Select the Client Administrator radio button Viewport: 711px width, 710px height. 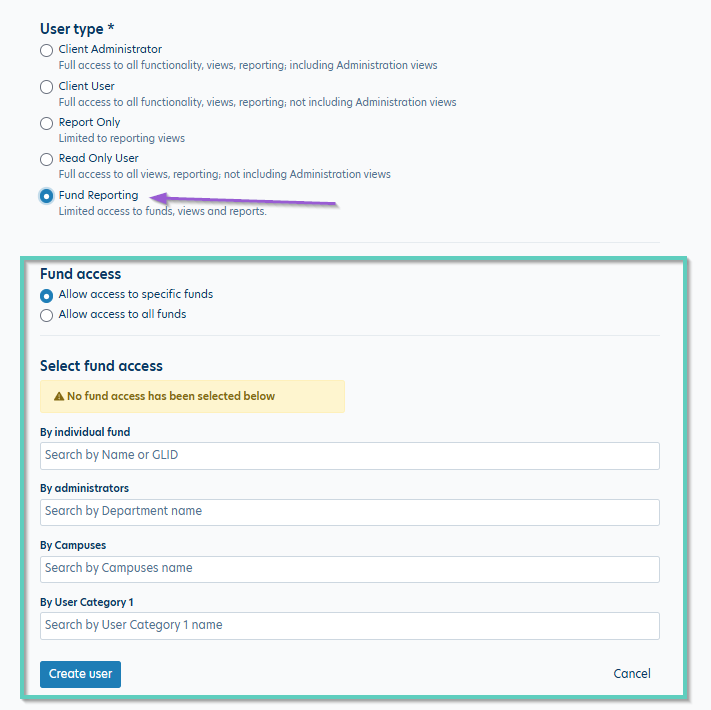point(47,50)
